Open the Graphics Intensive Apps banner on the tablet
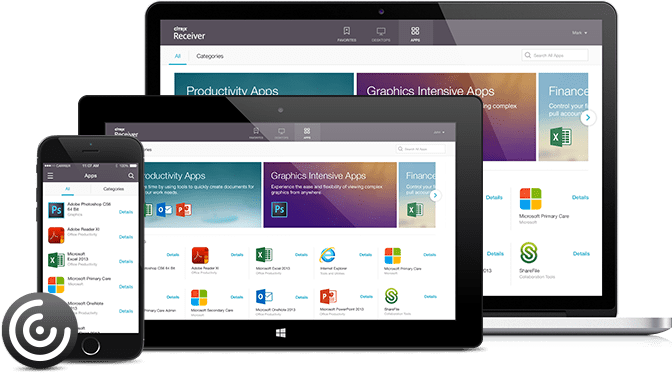This screenshot has width=672, height=373. click(330, 195)
